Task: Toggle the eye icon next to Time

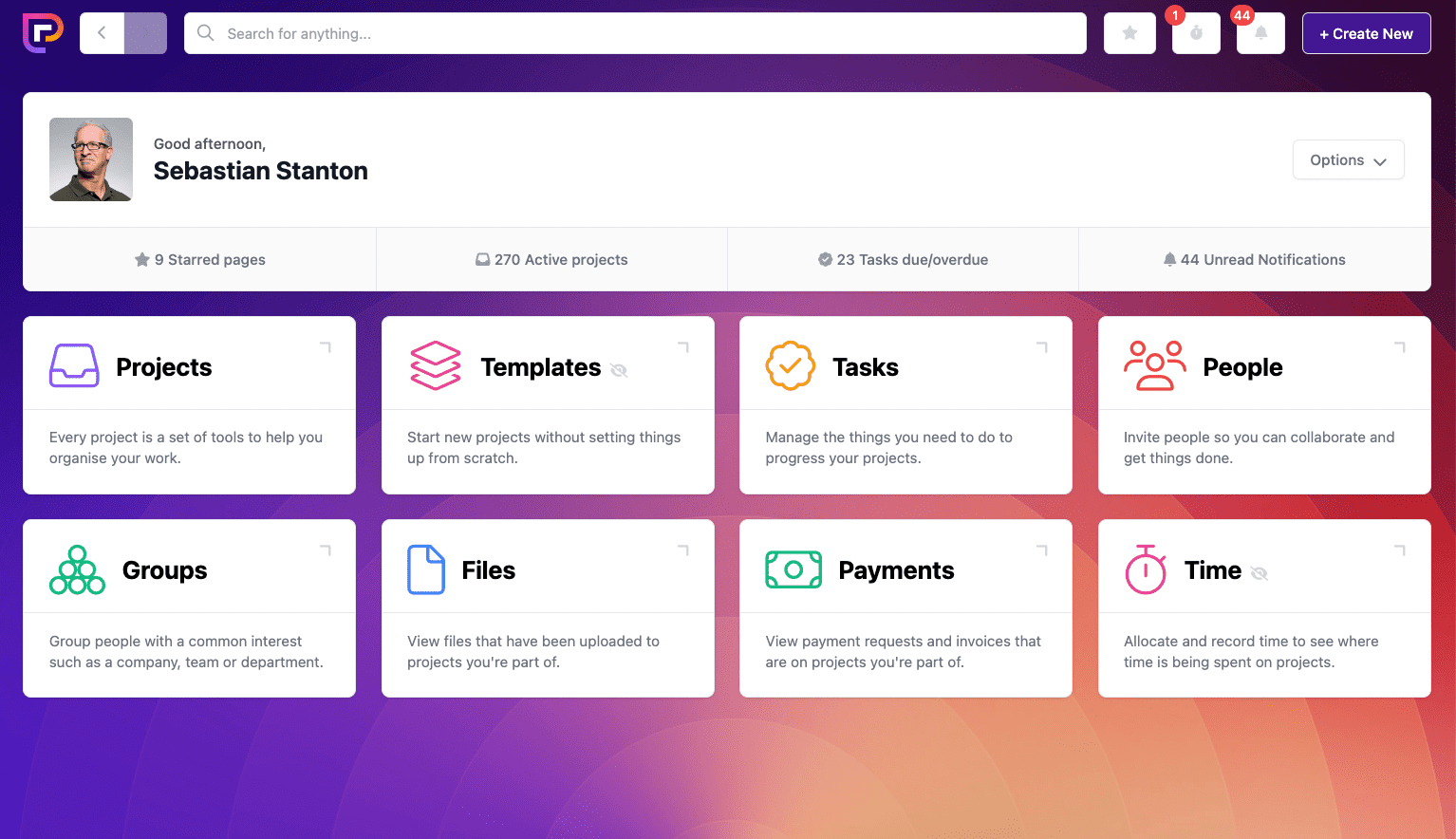Action: (x=1260, y=573)
